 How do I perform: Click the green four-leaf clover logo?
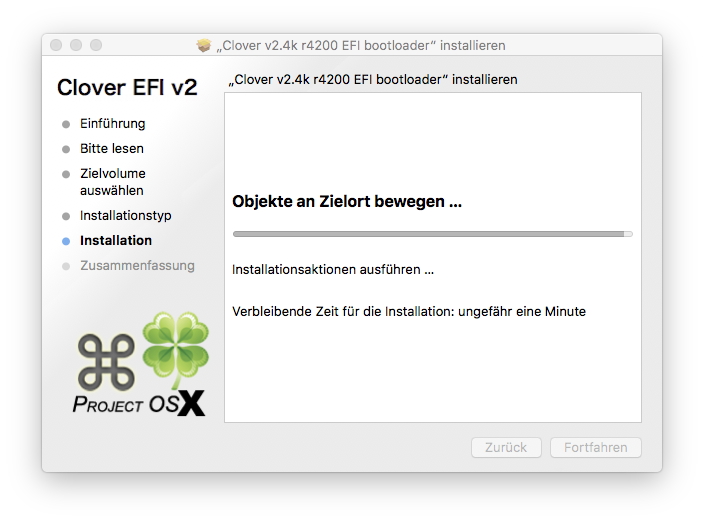[x=176, y=349]
